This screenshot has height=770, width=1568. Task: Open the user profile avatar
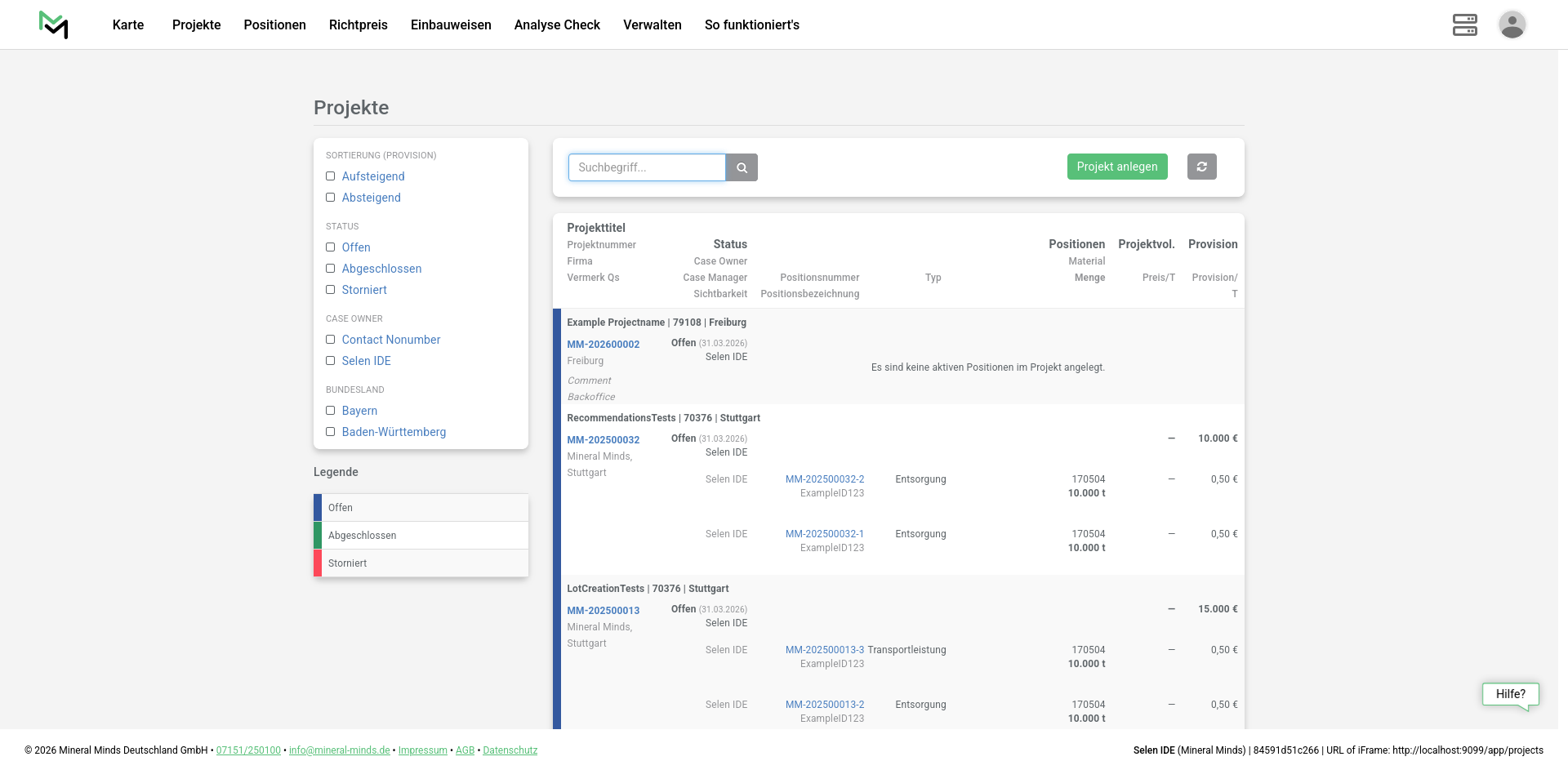point(1512,24)
